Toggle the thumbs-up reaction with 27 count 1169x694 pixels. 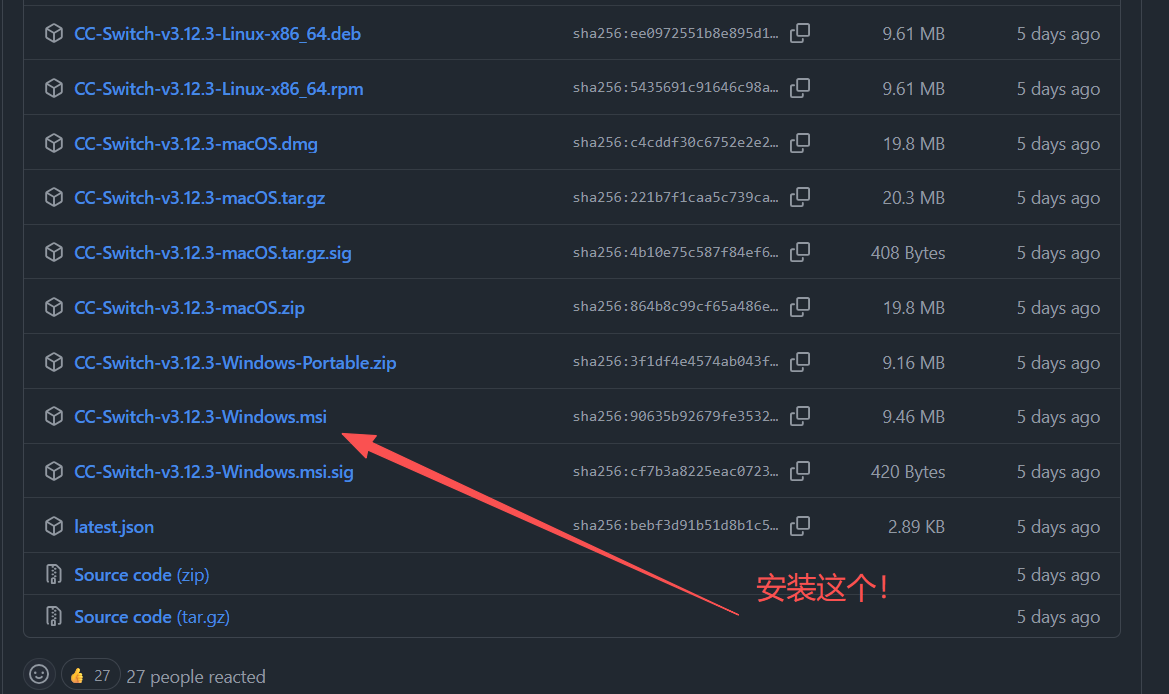click(x=90, y=676)
